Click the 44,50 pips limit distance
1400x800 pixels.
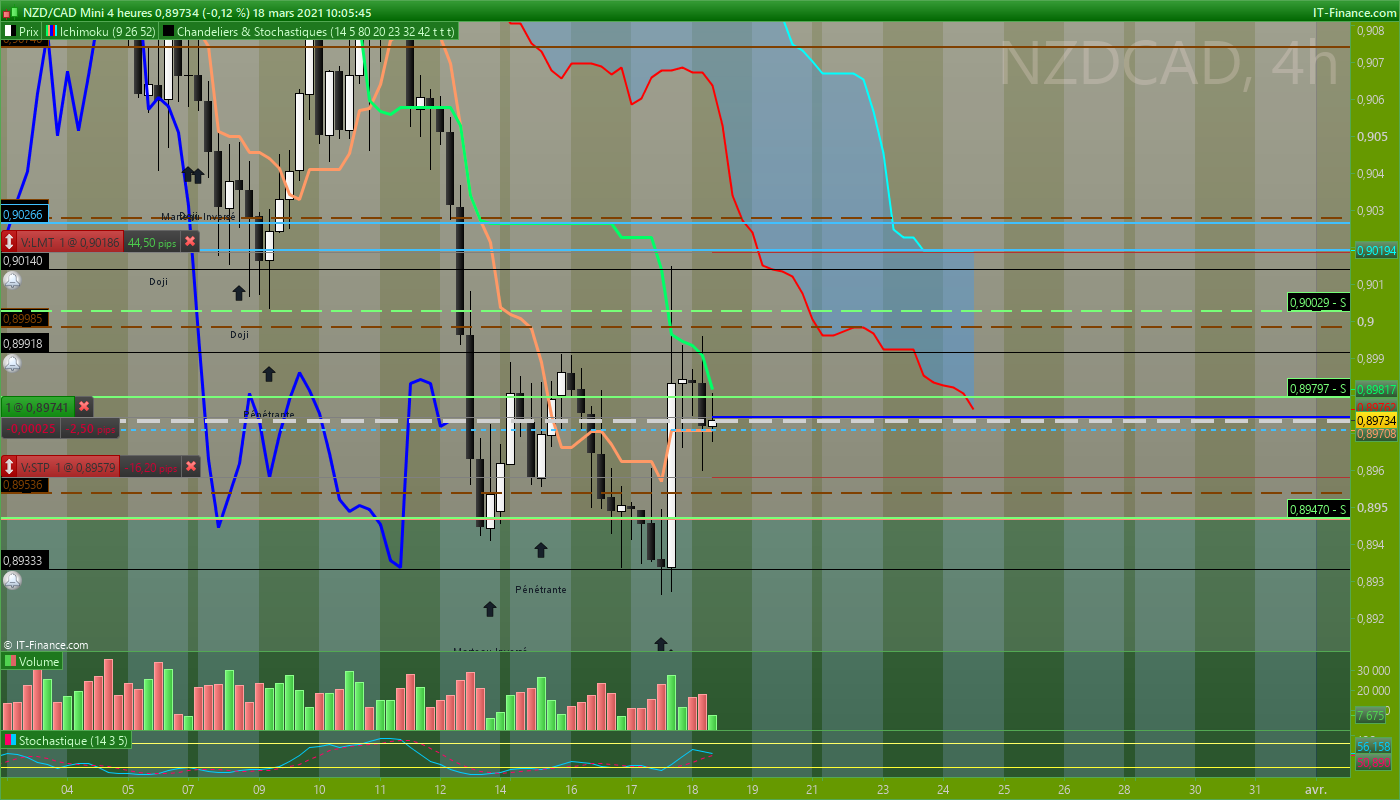tap(152, 242)
